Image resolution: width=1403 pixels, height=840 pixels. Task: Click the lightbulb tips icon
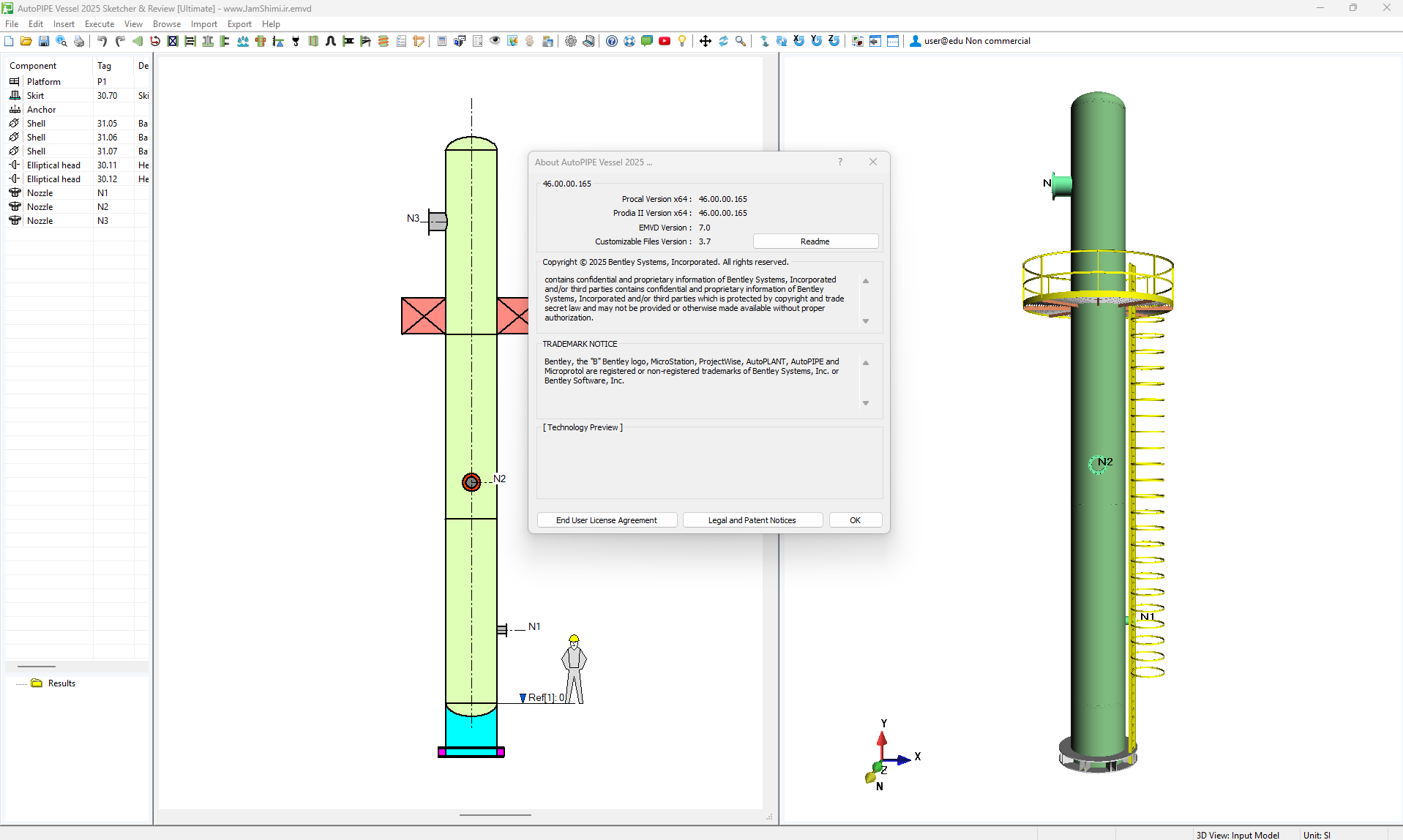click(682, 41)
